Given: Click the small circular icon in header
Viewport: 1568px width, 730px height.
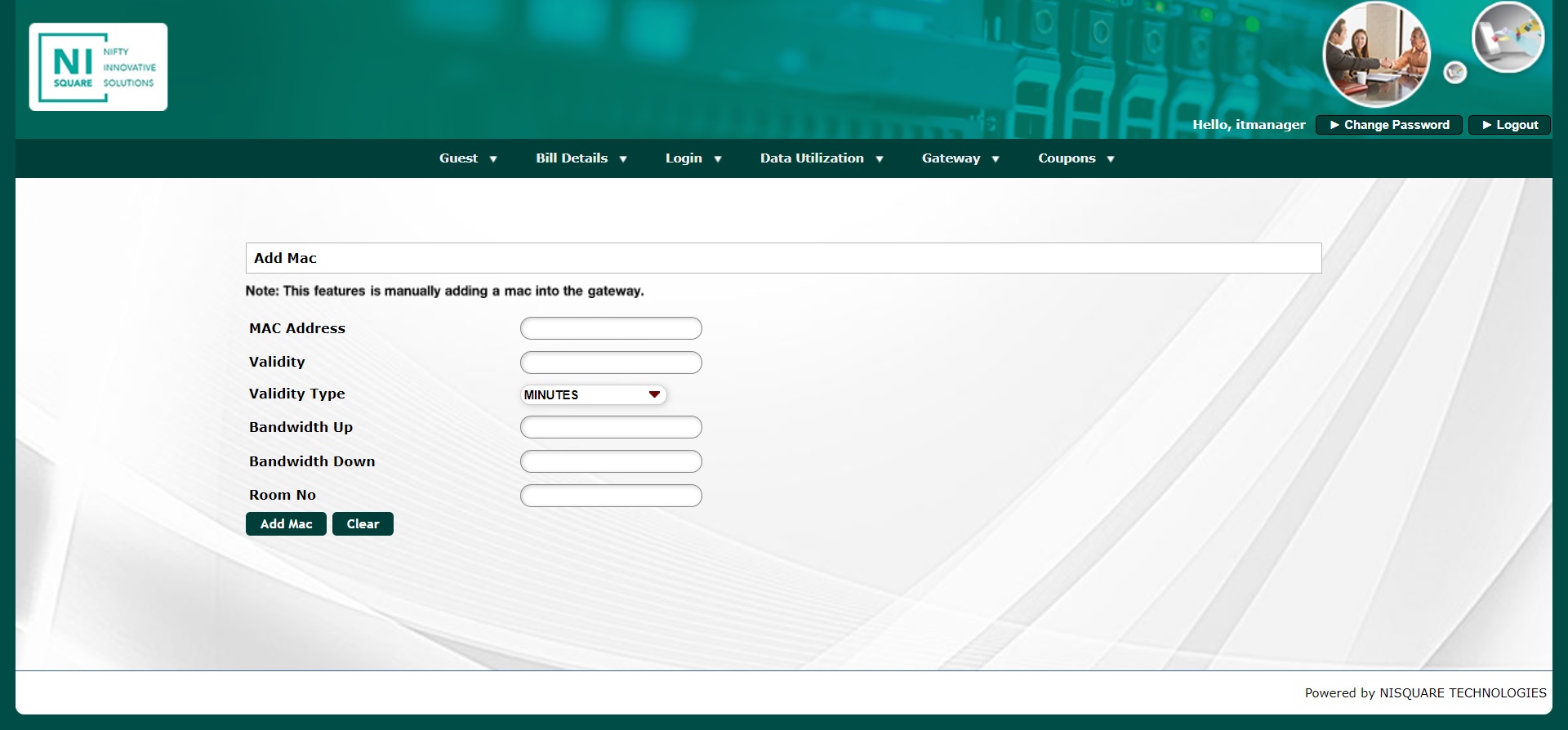Looking at the screenshot, I should 1454,73.
